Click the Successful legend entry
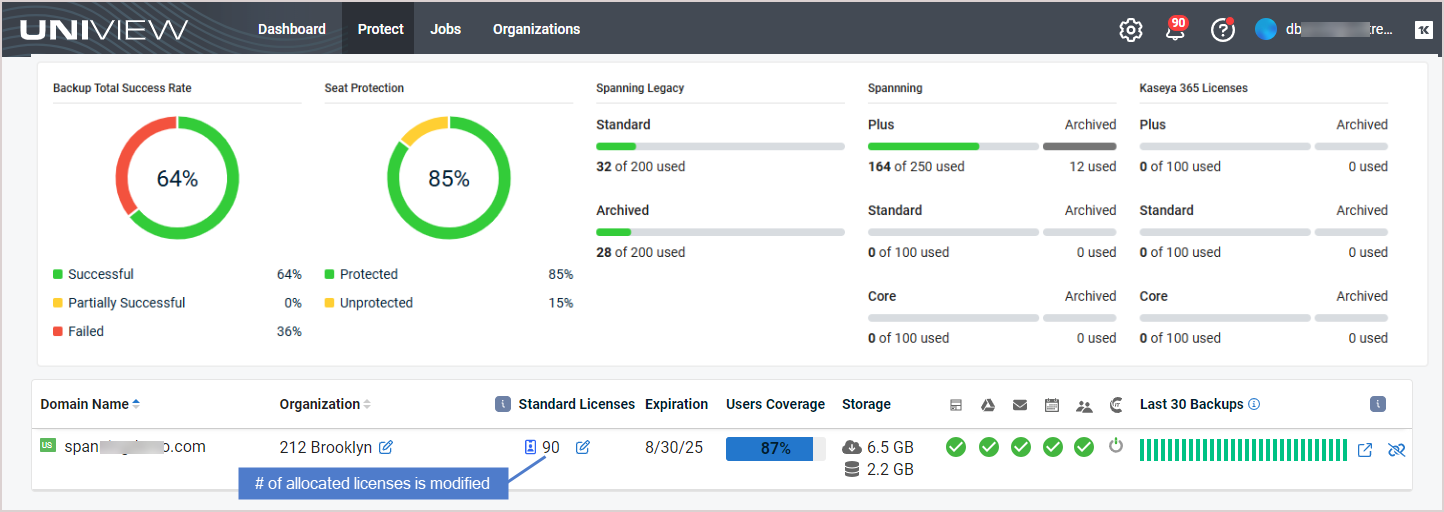 (x=93, y=274)
